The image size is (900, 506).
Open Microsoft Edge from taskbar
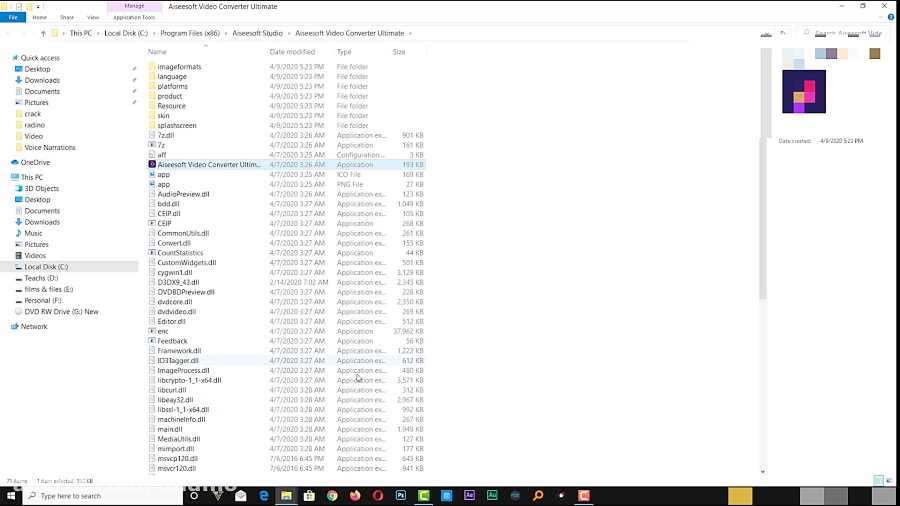point(263,496)
